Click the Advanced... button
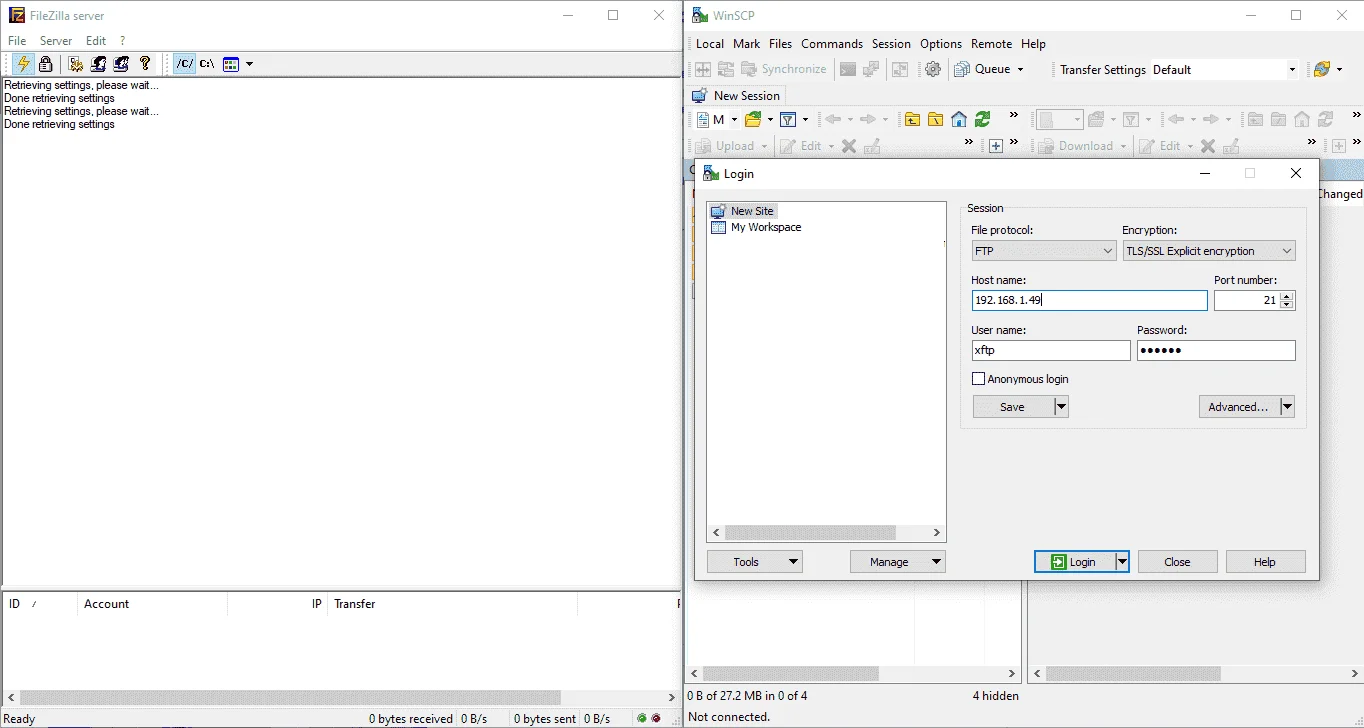The width and height of the screenshot is (1364, 728). (x=1239, y=407)
